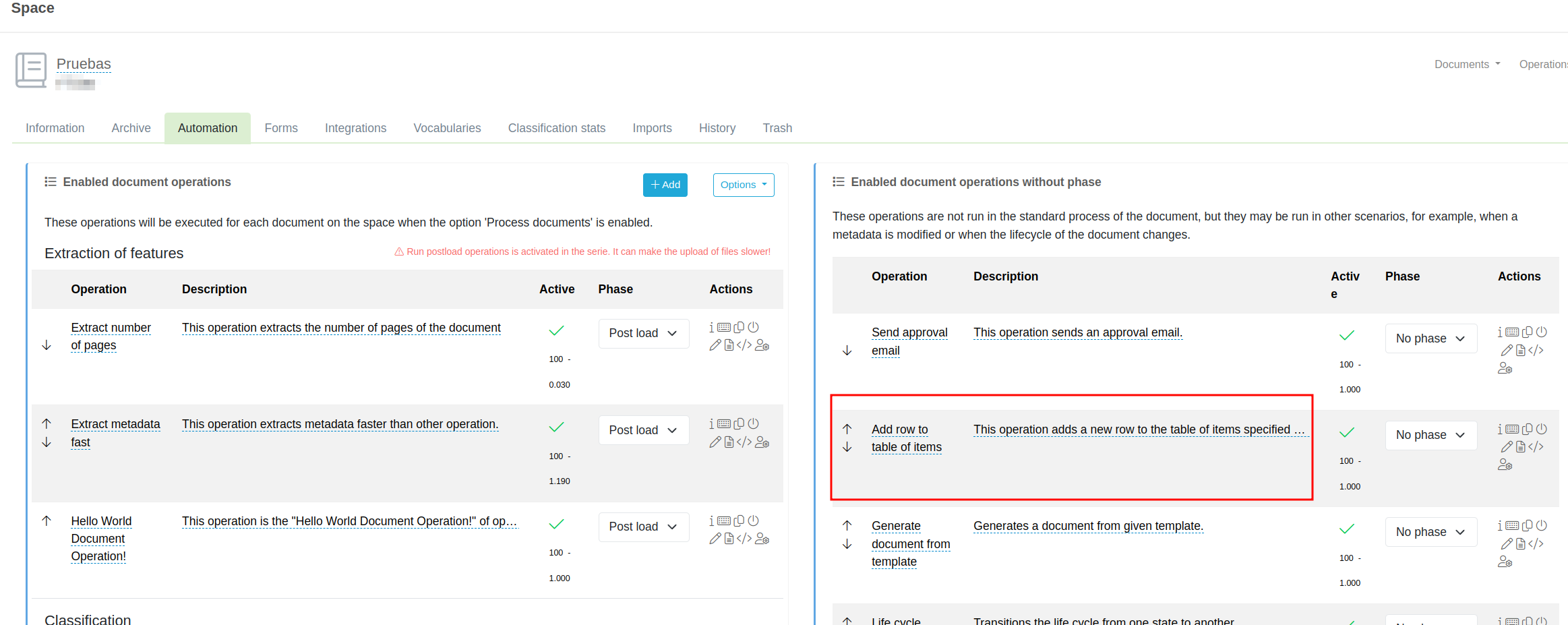Open document icon for Extract metadata fast
The width and height of the screenshot is (1568, 625).
click(729, 442)
